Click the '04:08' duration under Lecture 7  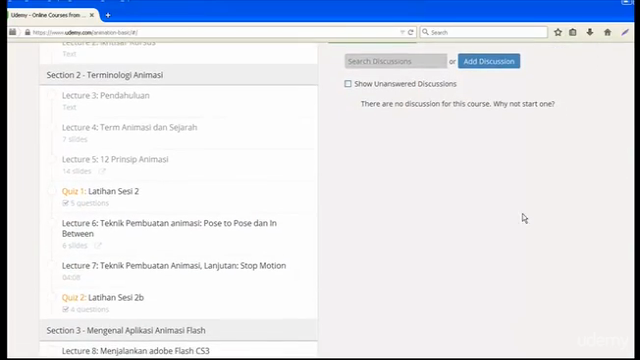tap(71, 278)
